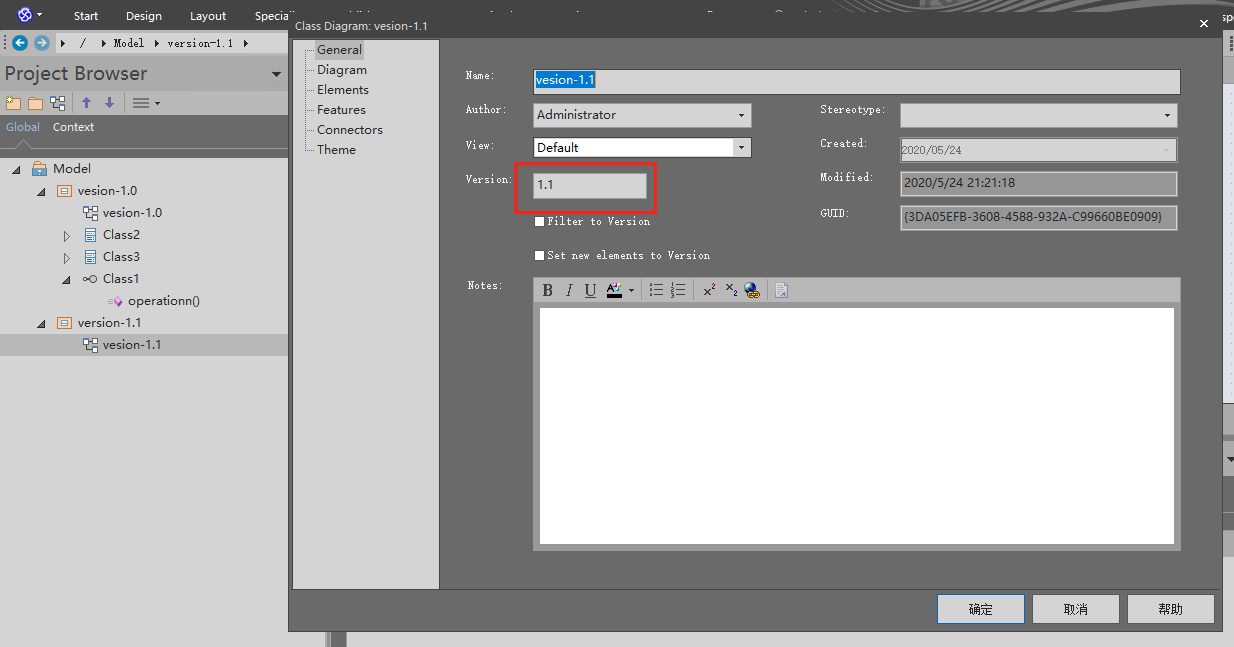Open the Start ribbon tab

point(86,16)
